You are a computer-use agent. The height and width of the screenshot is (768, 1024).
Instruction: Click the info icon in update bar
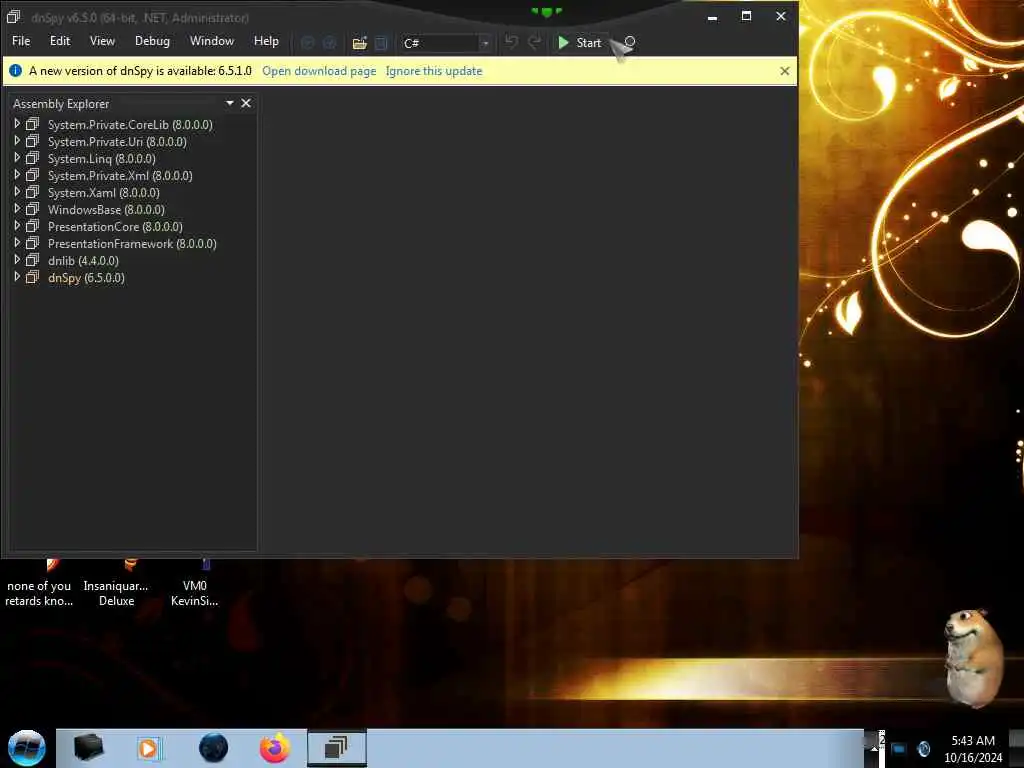coord(16,71)
